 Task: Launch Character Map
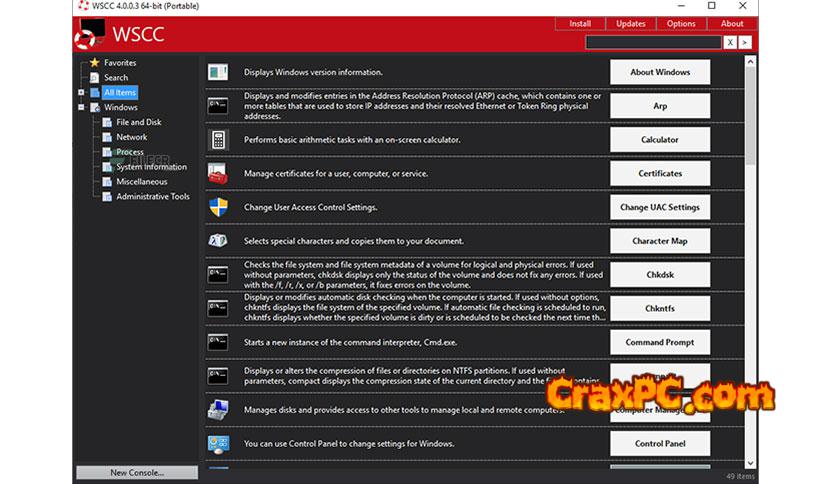click(x=660, y=241)
